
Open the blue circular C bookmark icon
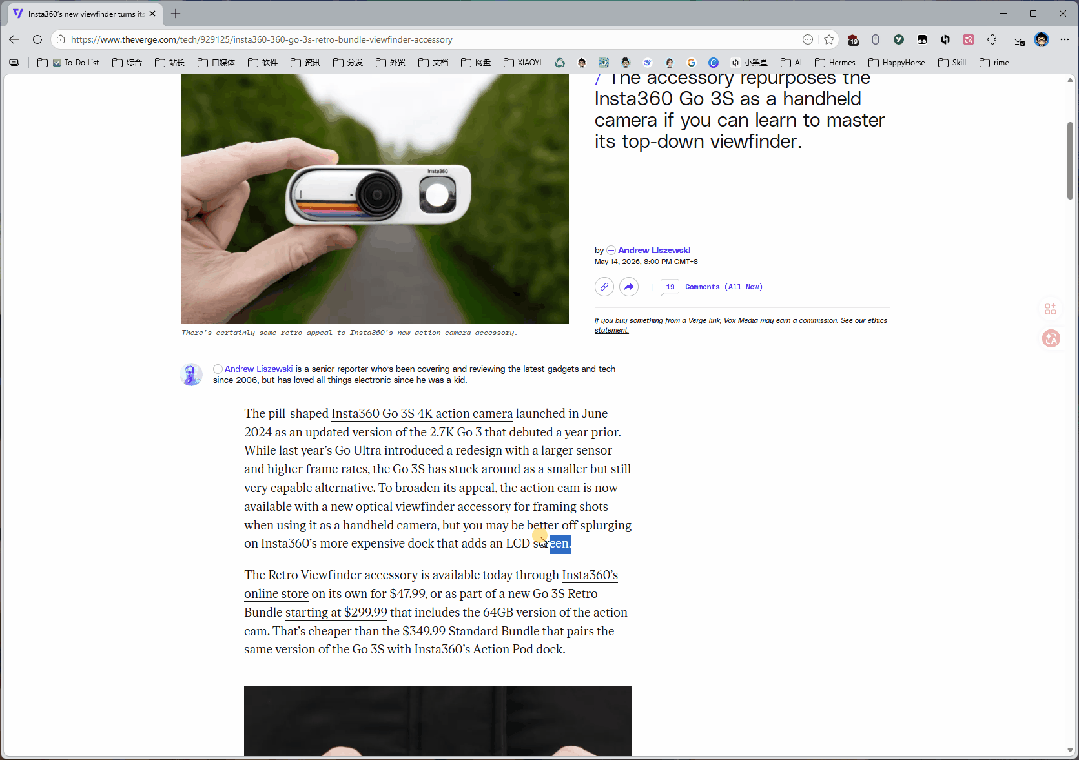click(x=714, y=63)
